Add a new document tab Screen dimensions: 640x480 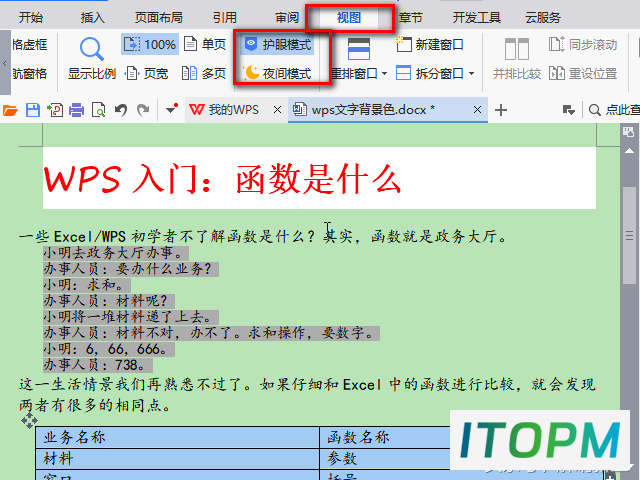(x=501, y=110)
